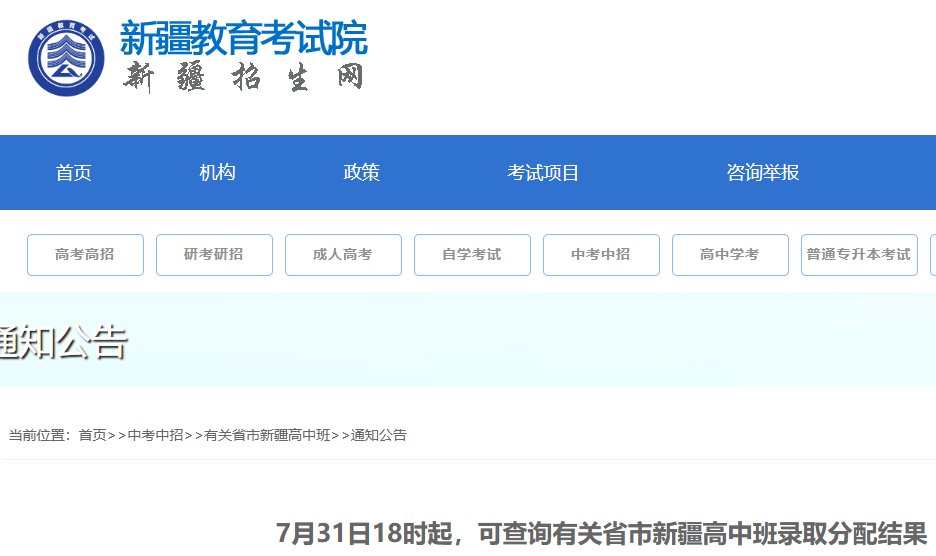Open the 首页 tab in the blue navigation bar
The image size is (936, 556).
point(74,173)
